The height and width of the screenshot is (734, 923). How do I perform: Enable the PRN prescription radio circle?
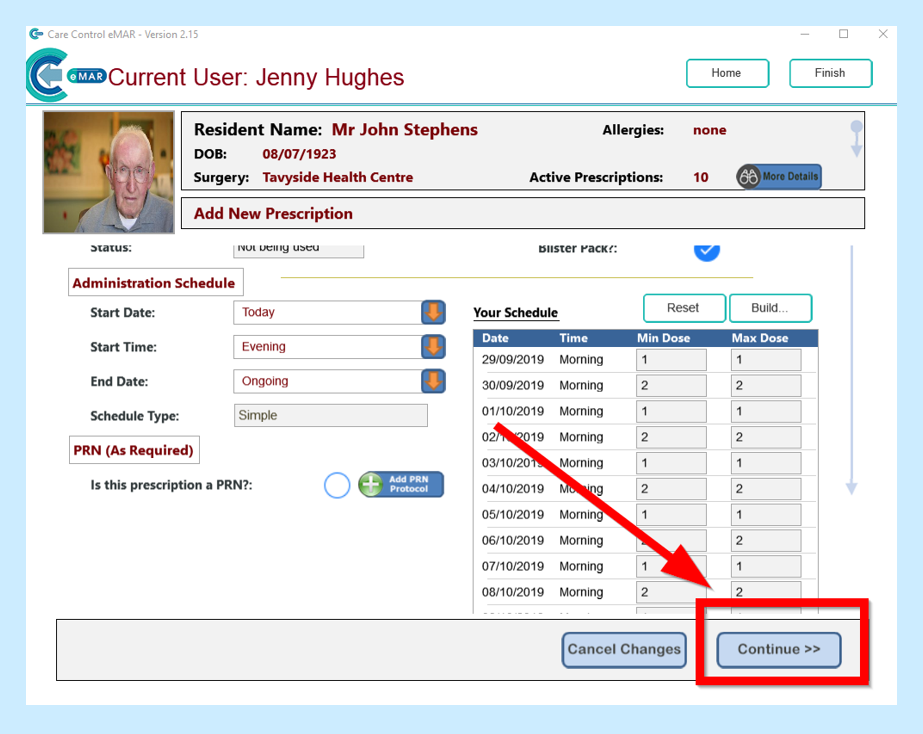[337, 485]
